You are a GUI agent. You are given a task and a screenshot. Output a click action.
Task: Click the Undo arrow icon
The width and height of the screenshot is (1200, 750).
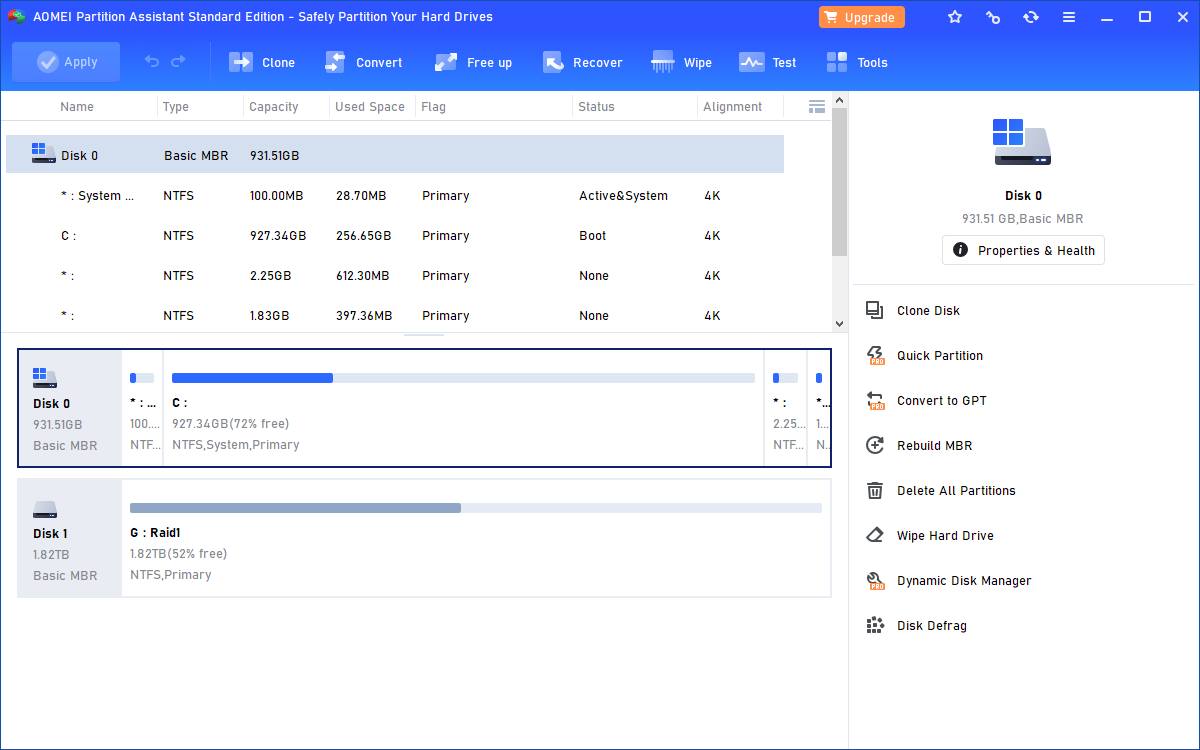click(152, 62)
